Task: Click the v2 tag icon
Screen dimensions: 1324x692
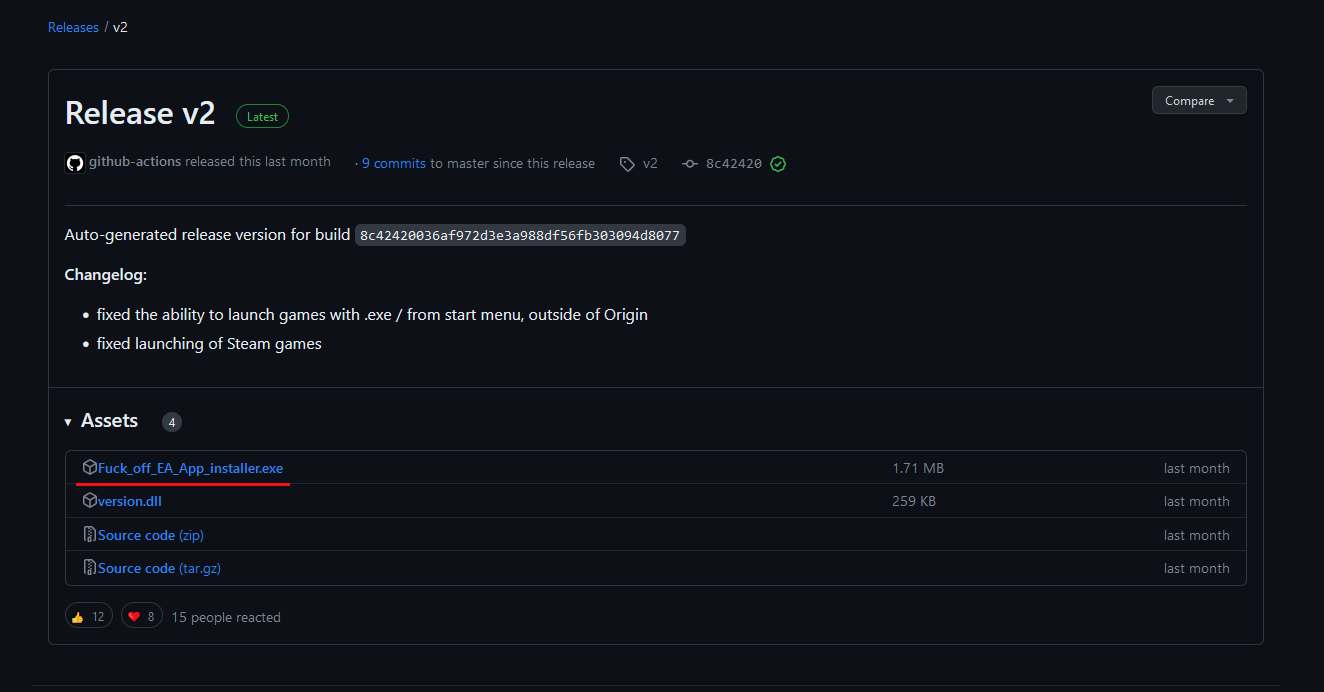Action: click(627, 164)
